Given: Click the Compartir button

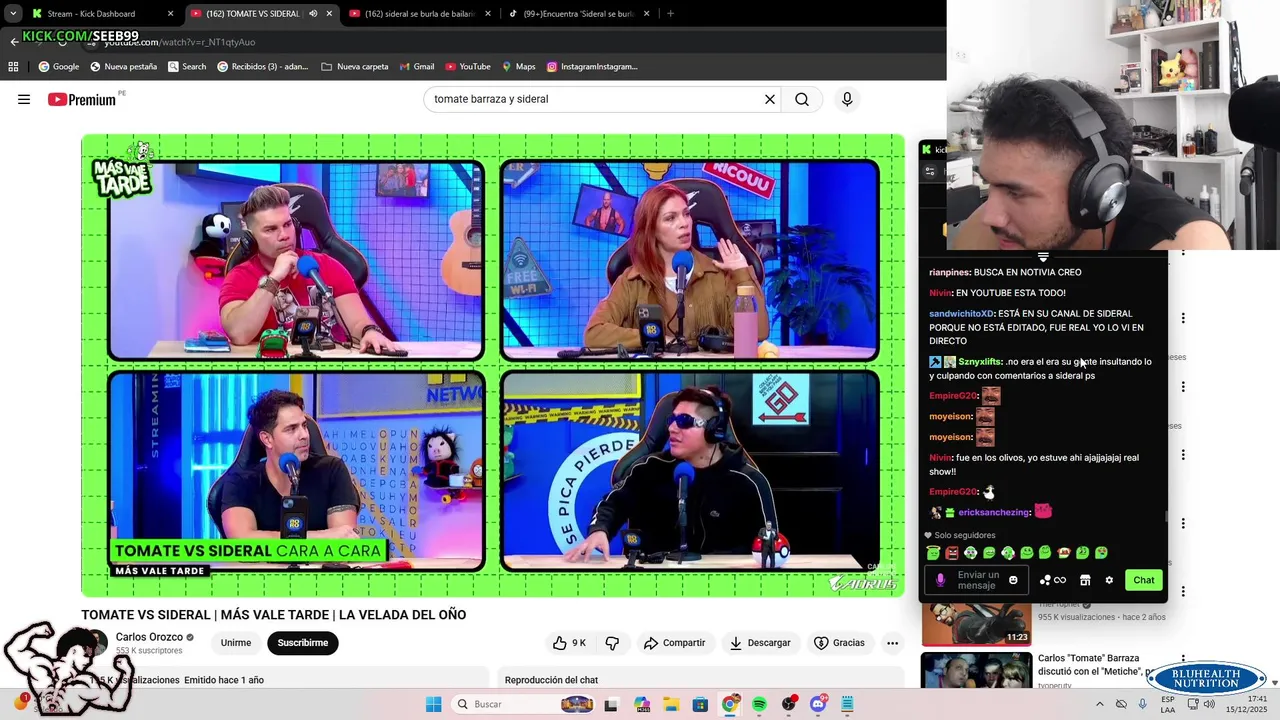Looking at the screenshot, I should (675, 643).
